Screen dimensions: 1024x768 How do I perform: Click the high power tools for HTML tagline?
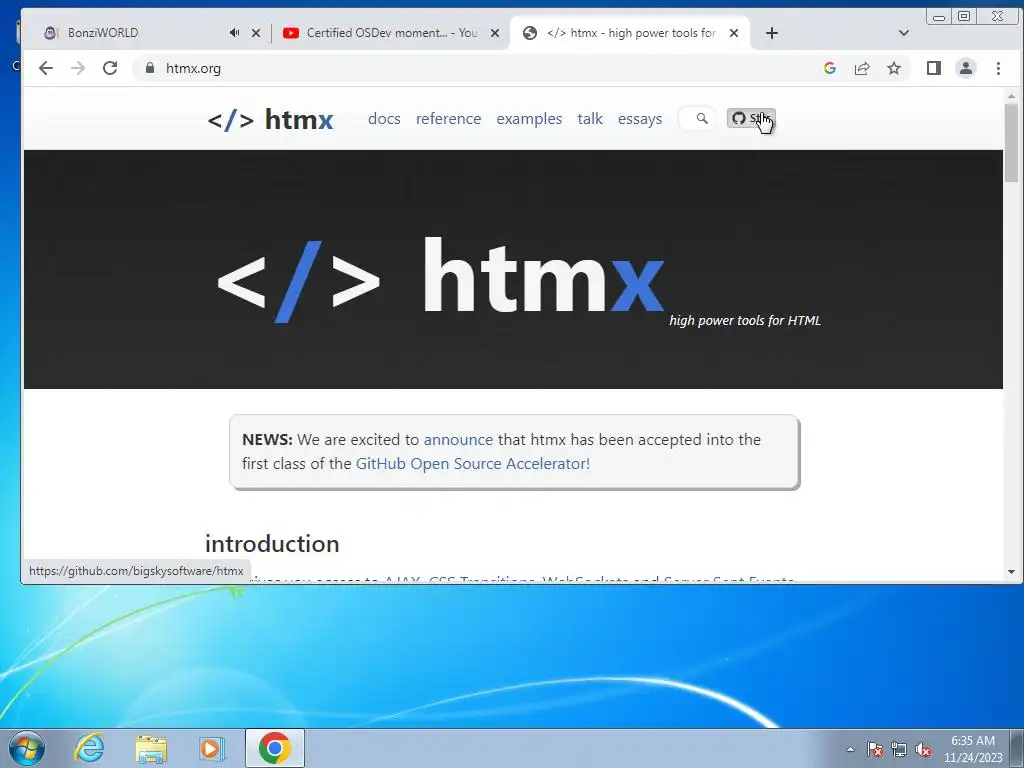pos(744,321)
